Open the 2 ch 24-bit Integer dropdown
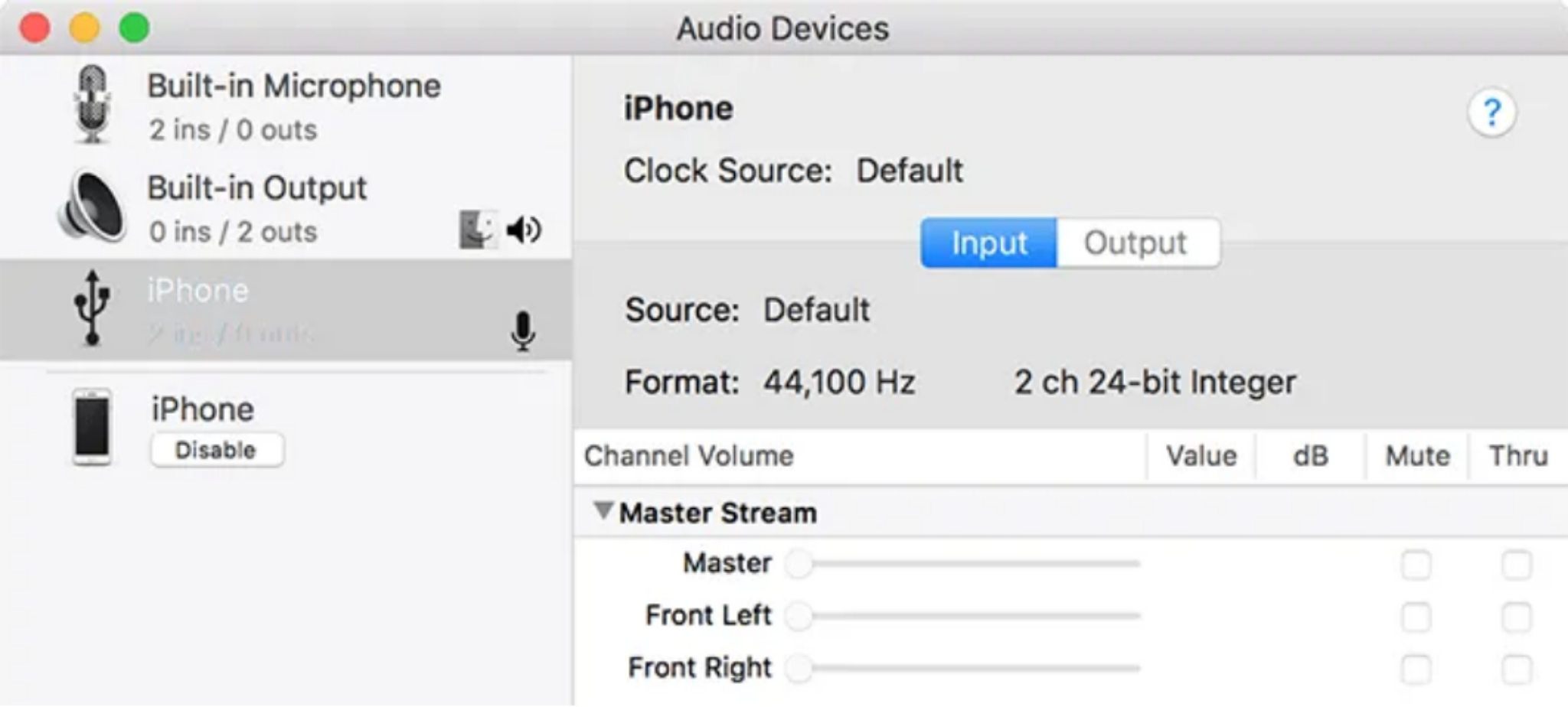The height and width of the screenshot is (707, 1568). tap(1155, 382)
